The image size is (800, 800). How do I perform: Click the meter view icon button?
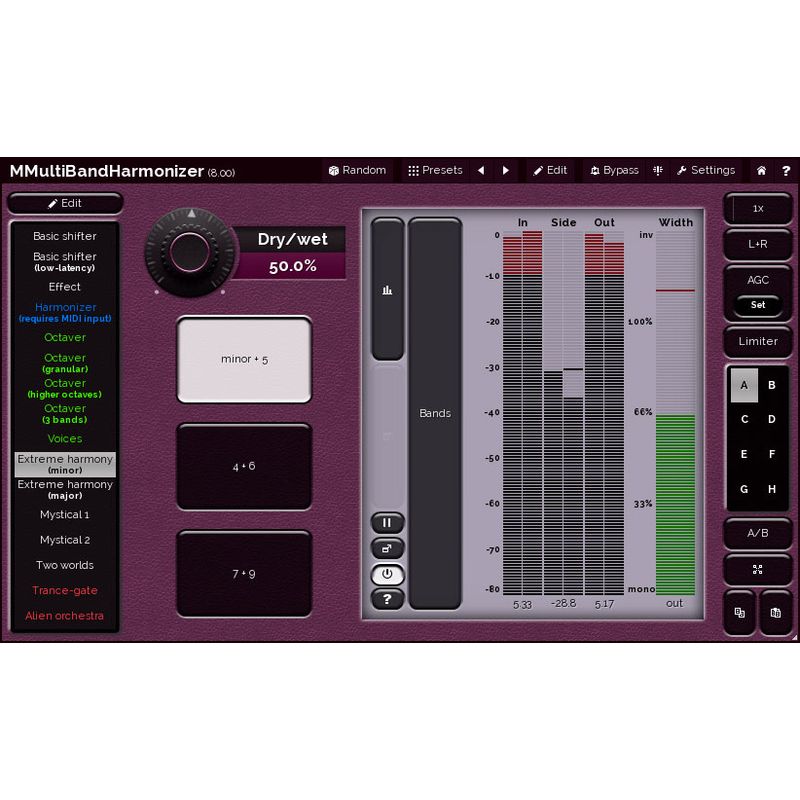pyautogui.click(x=387, y=290)
